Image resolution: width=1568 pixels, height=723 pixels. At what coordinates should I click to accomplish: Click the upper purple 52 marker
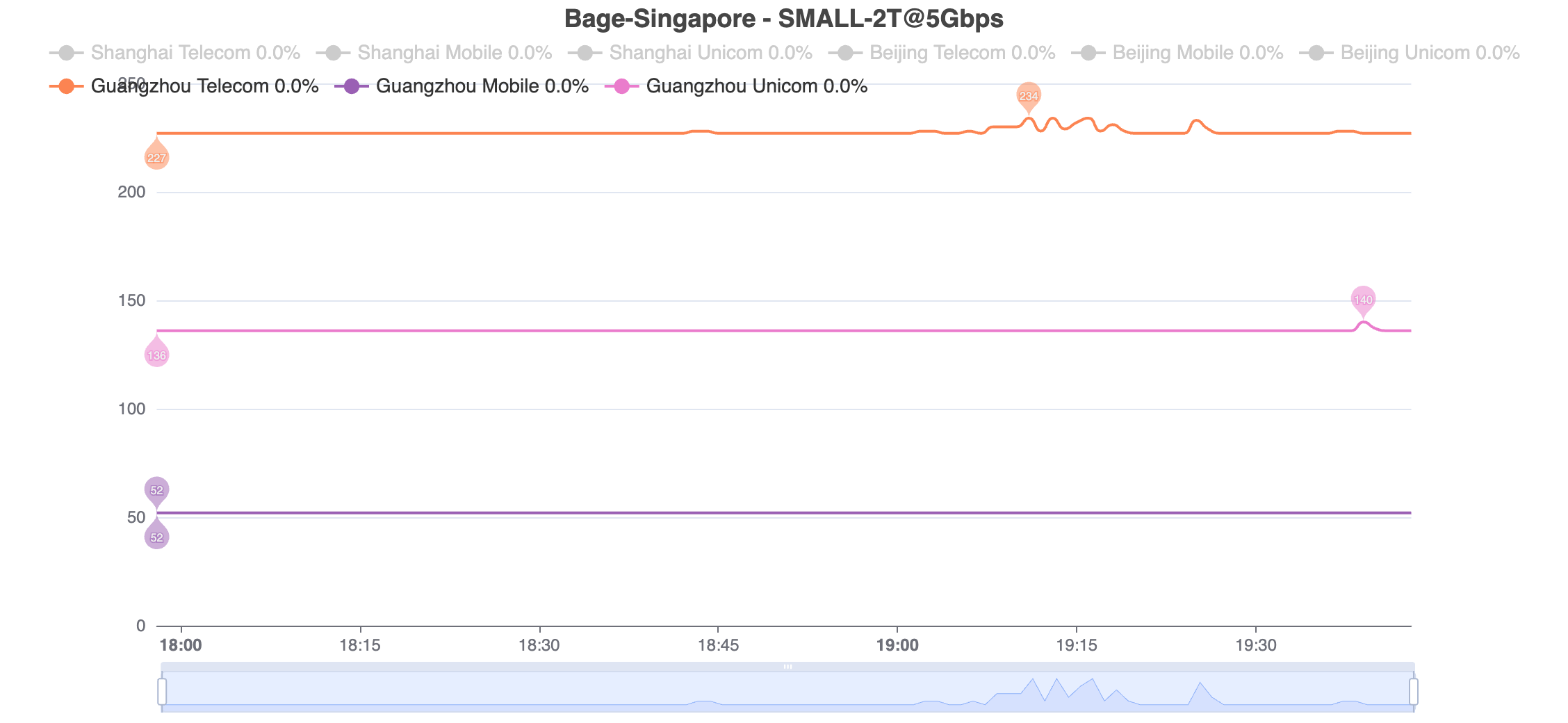click(156, 489)
